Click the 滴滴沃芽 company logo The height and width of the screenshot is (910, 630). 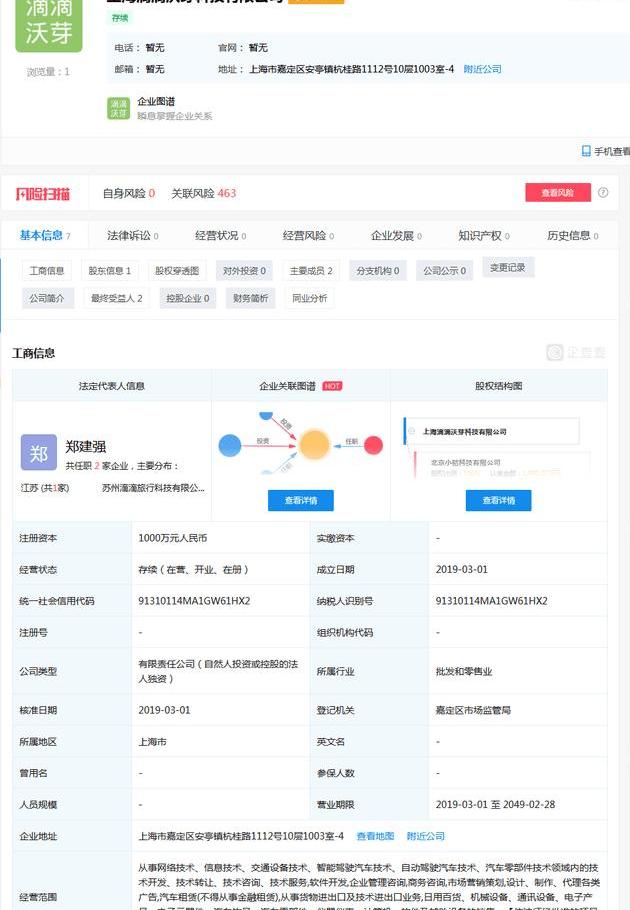49,27
